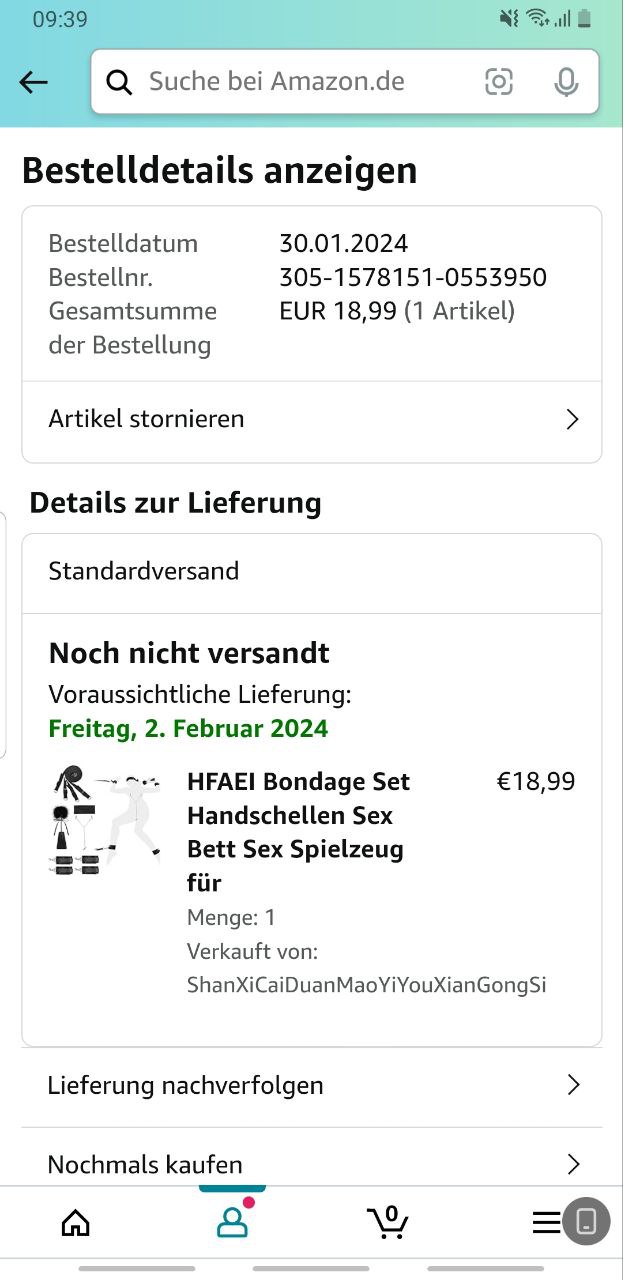Image resolution: width=623 pixels, height=1280 pixels.
Task: Tap Nochmals kaufen text
Action: coord(145,1164)
